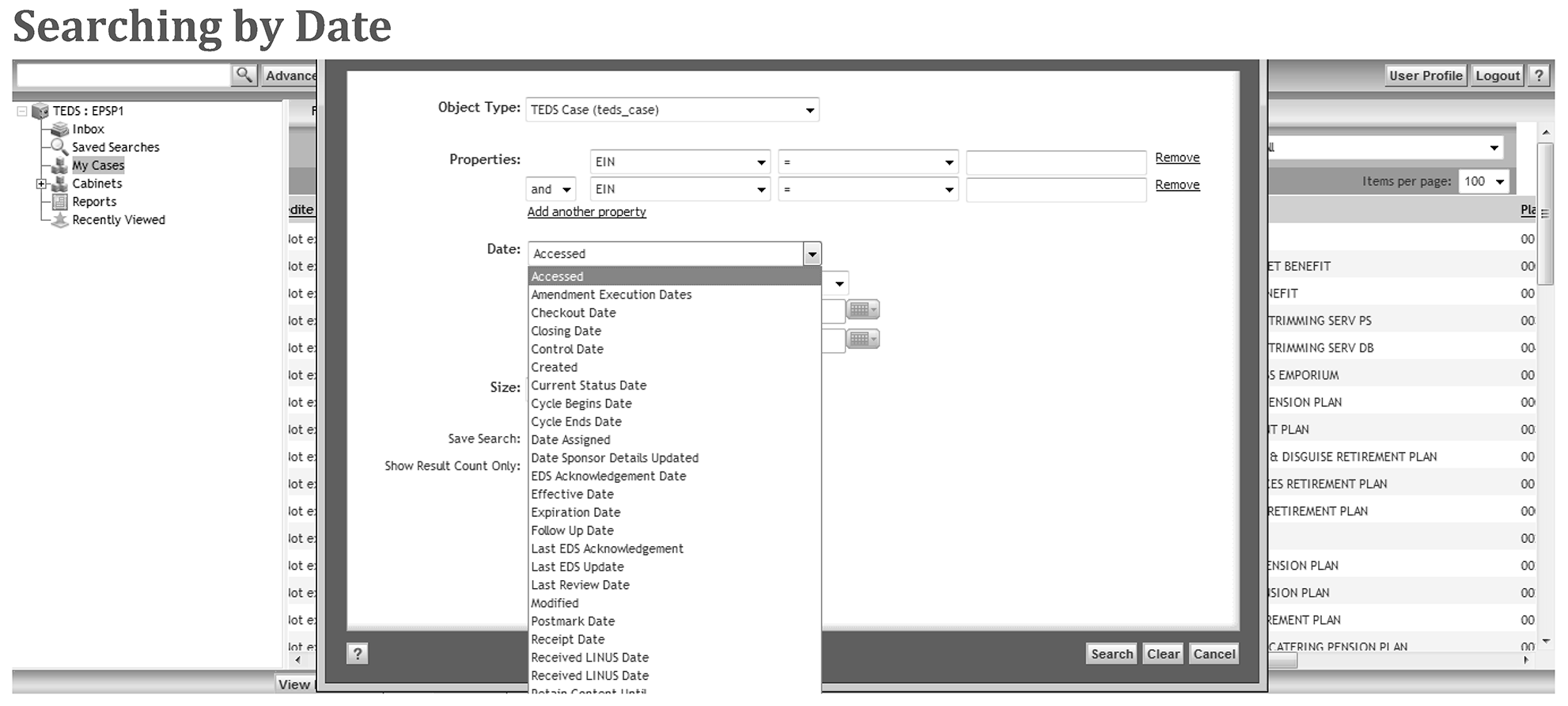1568x706 pixels.
Task: Open the second calendar date picker icon
Action: pyautogui.click(x=862, y=340)
